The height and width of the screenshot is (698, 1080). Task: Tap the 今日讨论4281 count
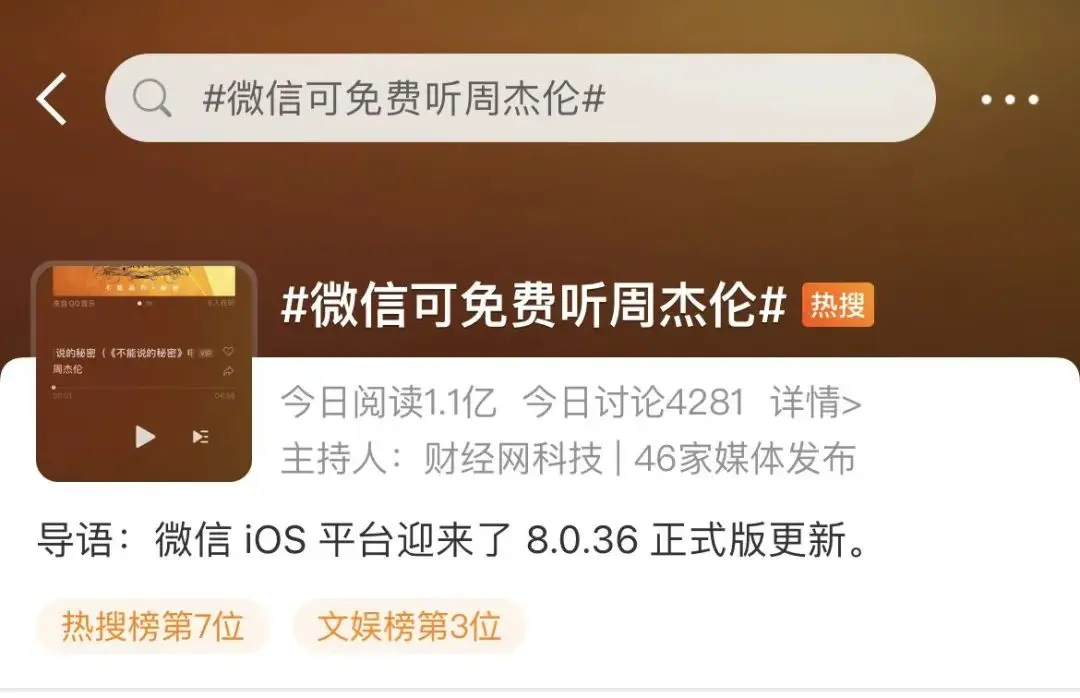coord(633,402)
